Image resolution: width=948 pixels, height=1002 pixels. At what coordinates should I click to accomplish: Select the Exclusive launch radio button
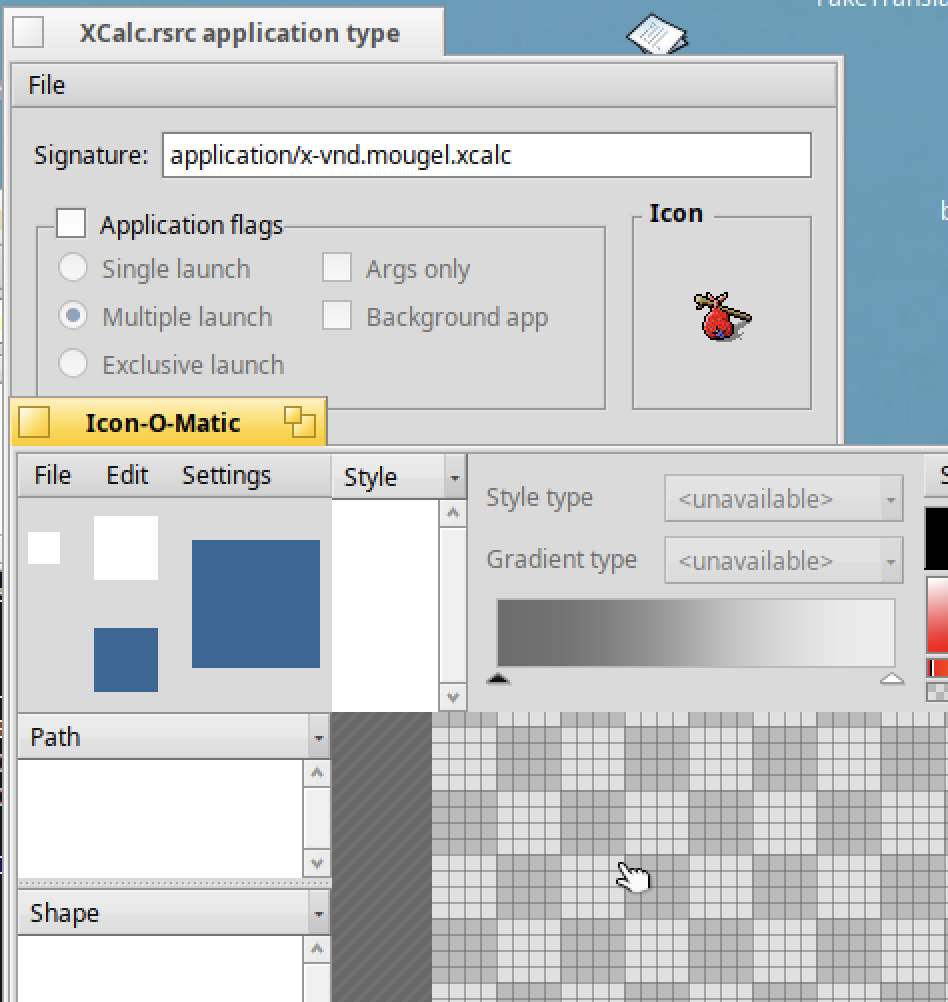click(x=73, y=364)
